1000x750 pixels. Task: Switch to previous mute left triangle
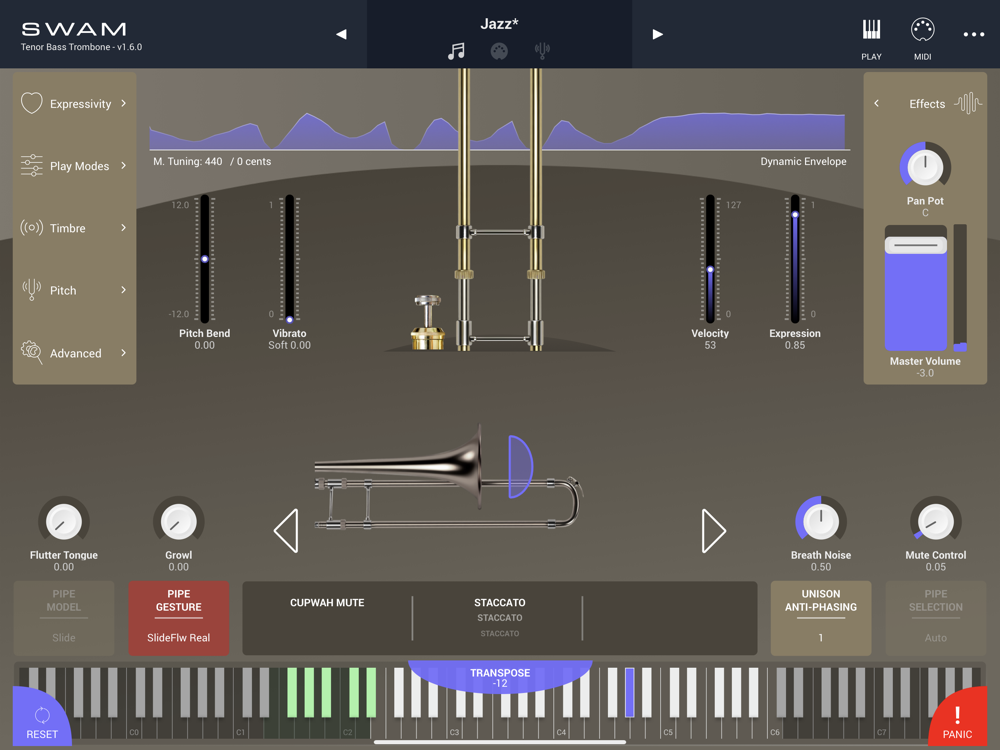[x=286, y=531]
